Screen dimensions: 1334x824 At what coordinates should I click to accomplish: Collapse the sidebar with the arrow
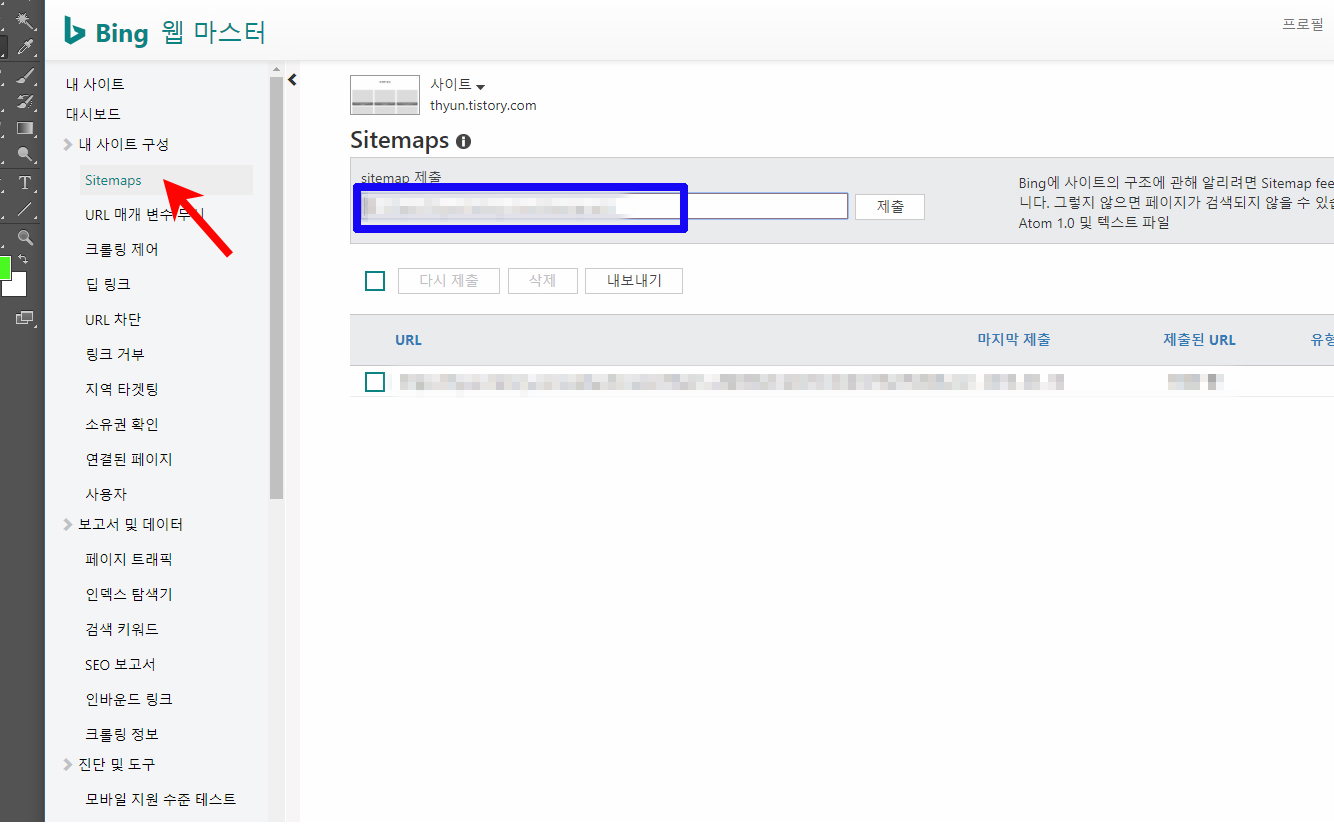pos(292,79)
